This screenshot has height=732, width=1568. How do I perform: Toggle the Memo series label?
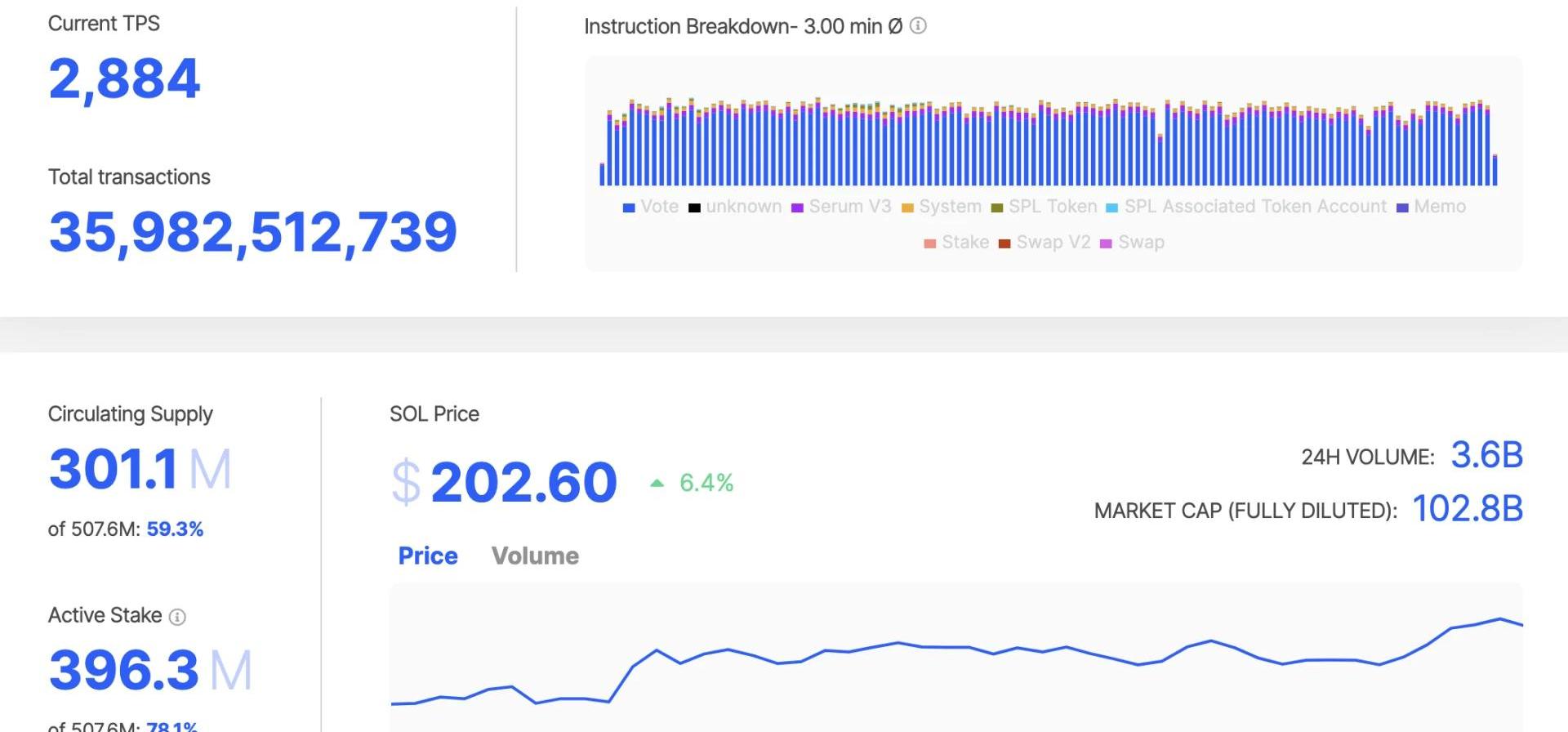pyautogui.click(x=1439, y=207)
